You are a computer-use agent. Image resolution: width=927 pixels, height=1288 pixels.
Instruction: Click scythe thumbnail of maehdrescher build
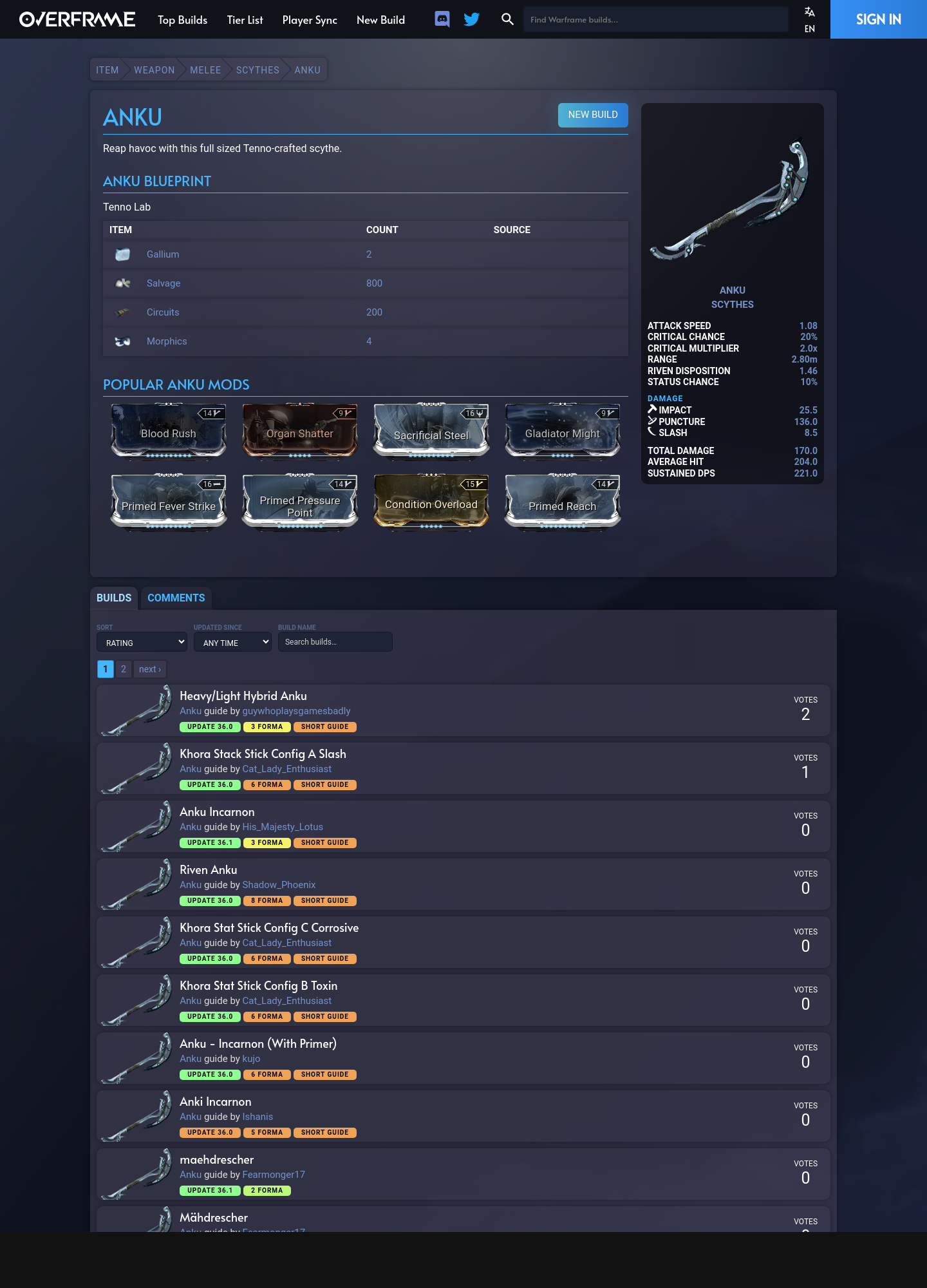pyautogui.click(x=136, y=1173)
